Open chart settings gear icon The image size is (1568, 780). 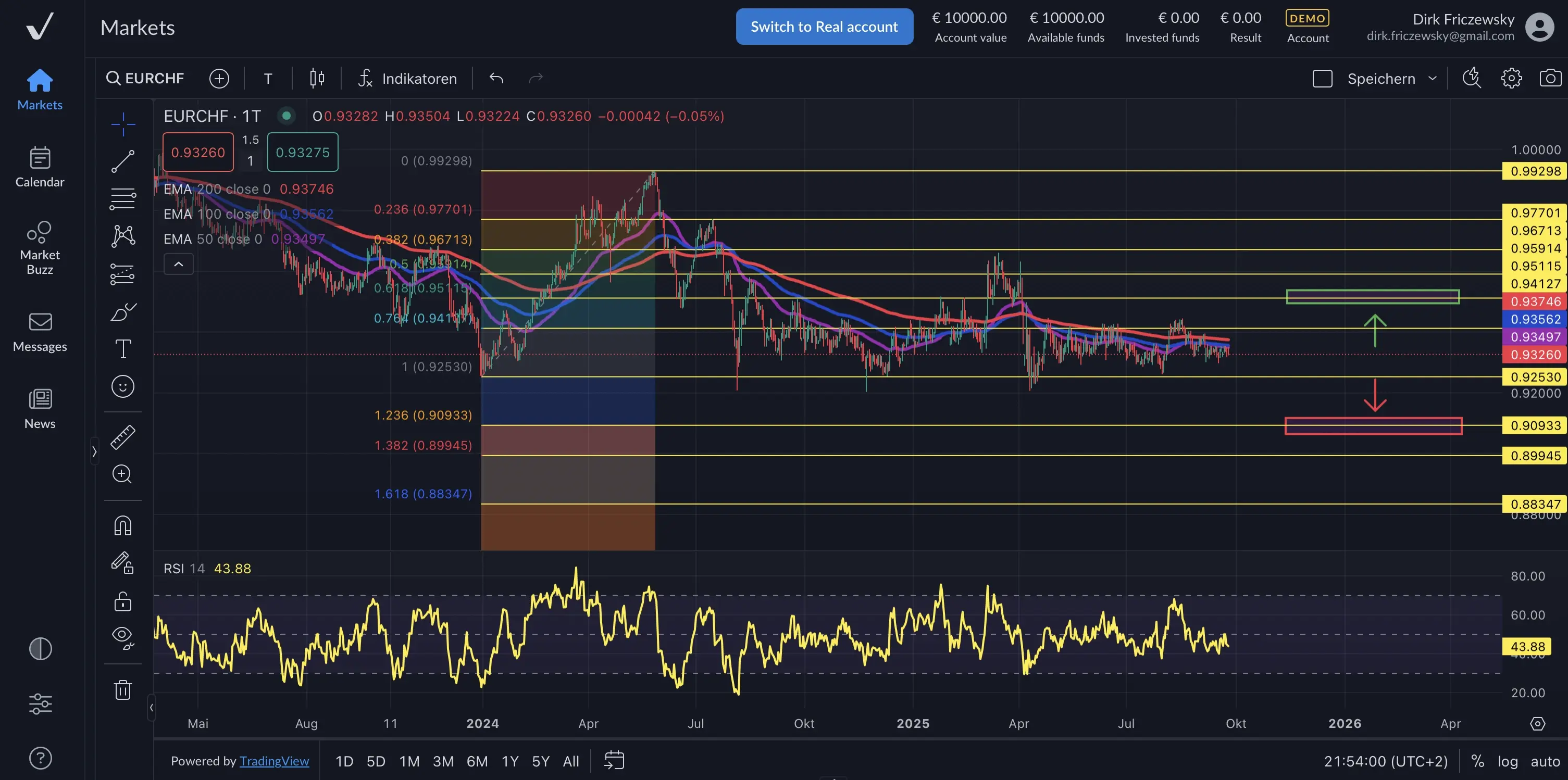1511,79
